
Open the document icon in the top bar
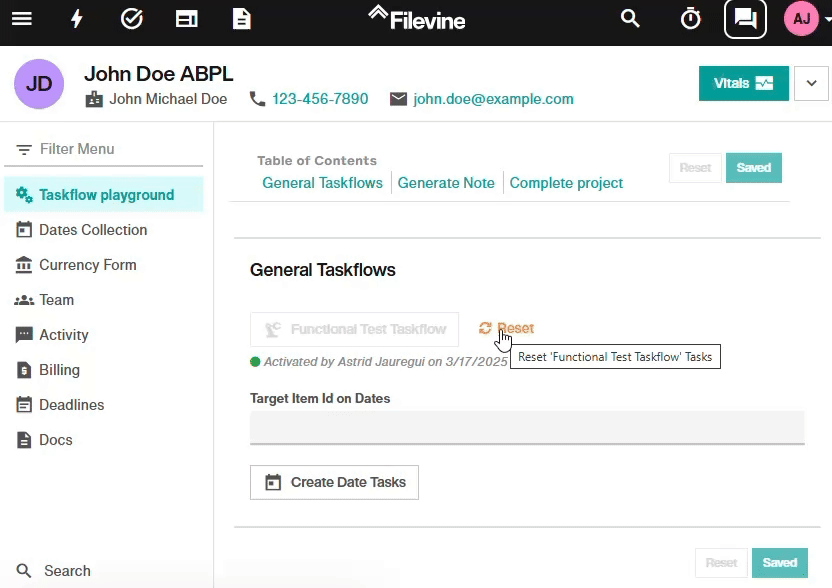point(241,19)
